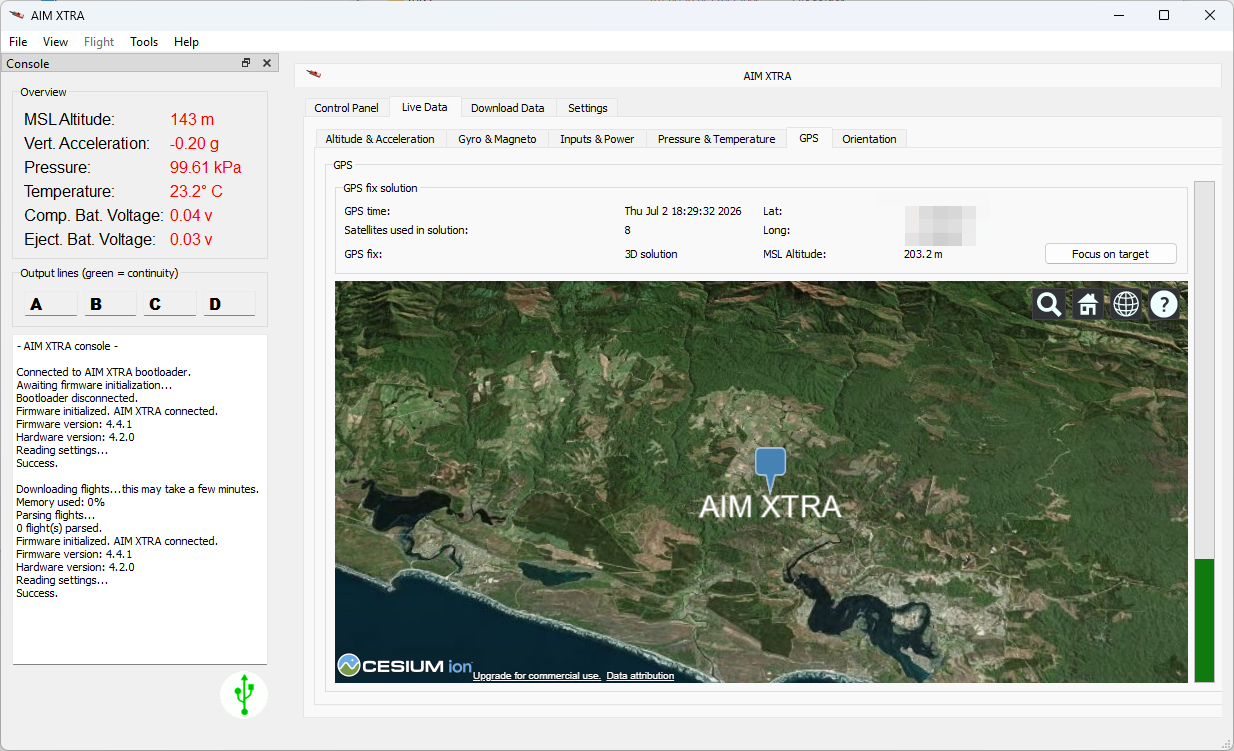Open Gyro & Magneto tab
This screenshot has height=751, width=1234.
click(x=497, y=139)
